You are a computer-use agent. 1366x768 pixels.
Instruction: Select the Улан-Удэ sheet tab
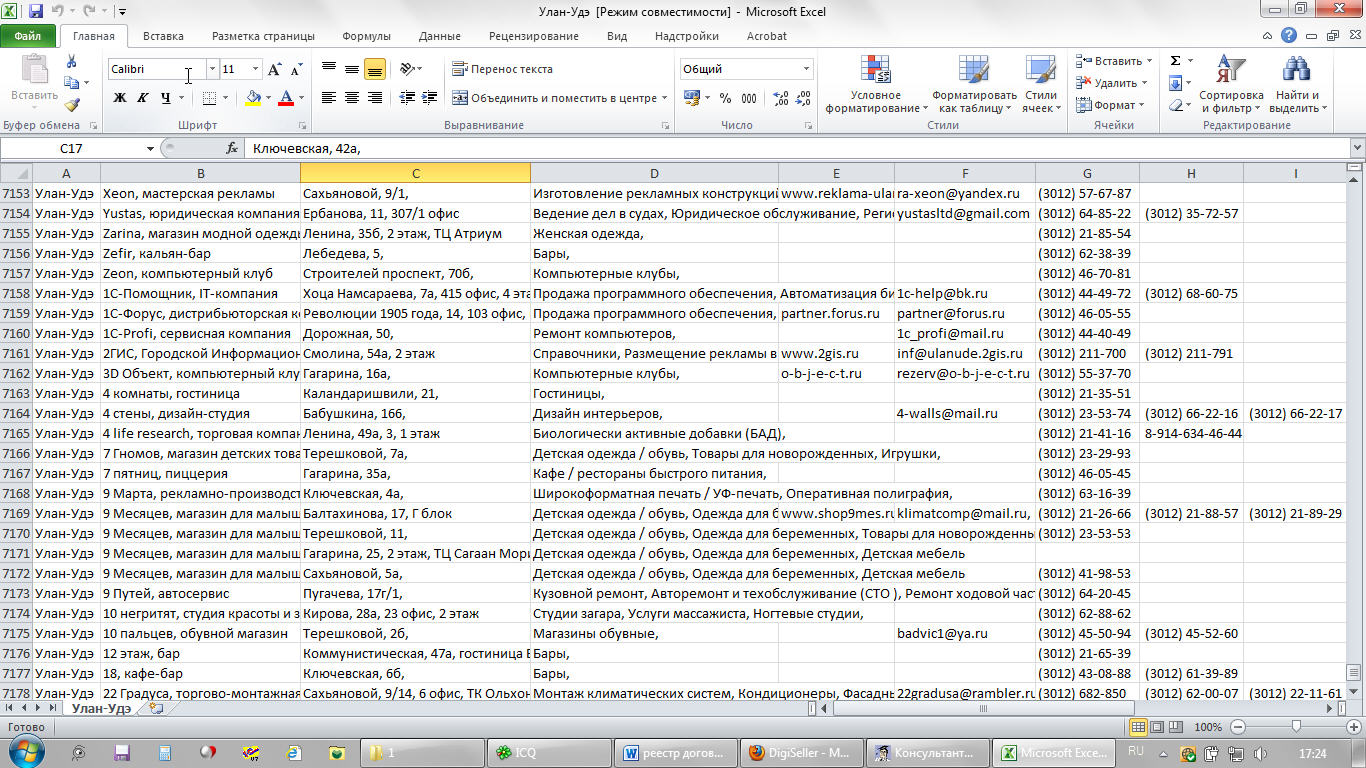pos(100,708)
